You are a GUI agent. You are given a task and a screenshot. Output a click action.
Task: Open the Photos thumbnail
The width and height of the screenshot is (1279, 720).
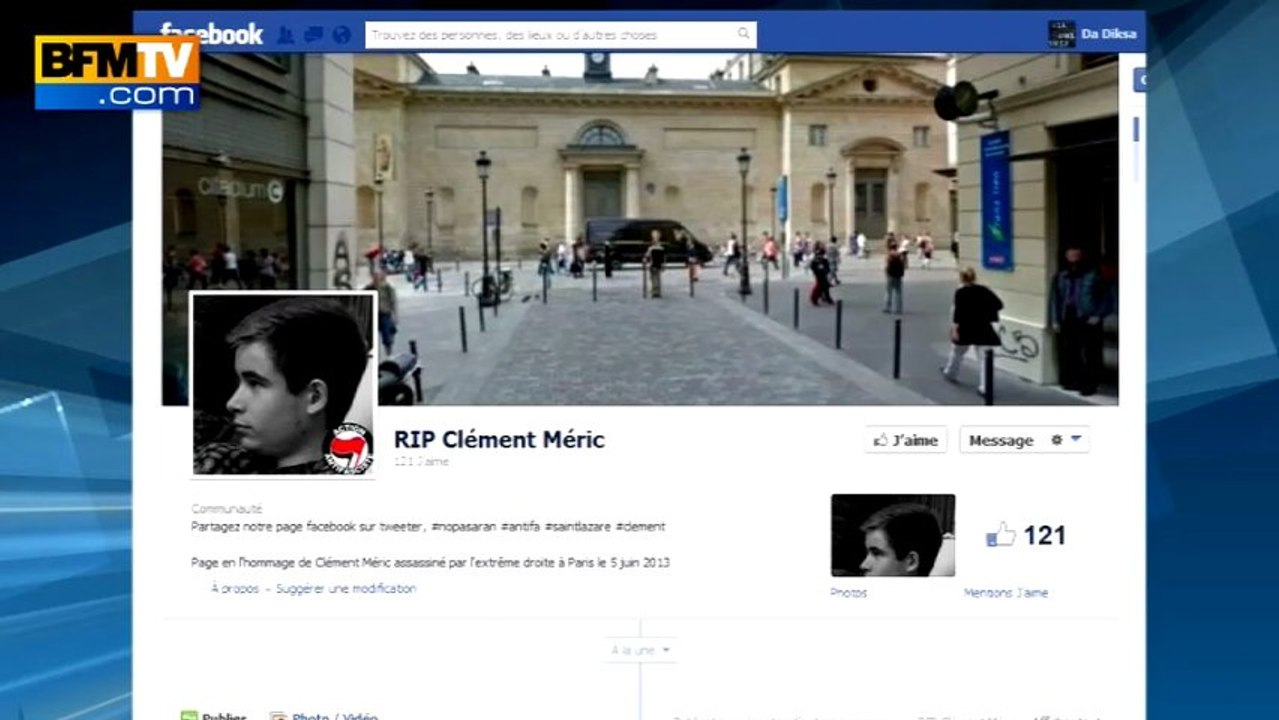coord(893,535)
